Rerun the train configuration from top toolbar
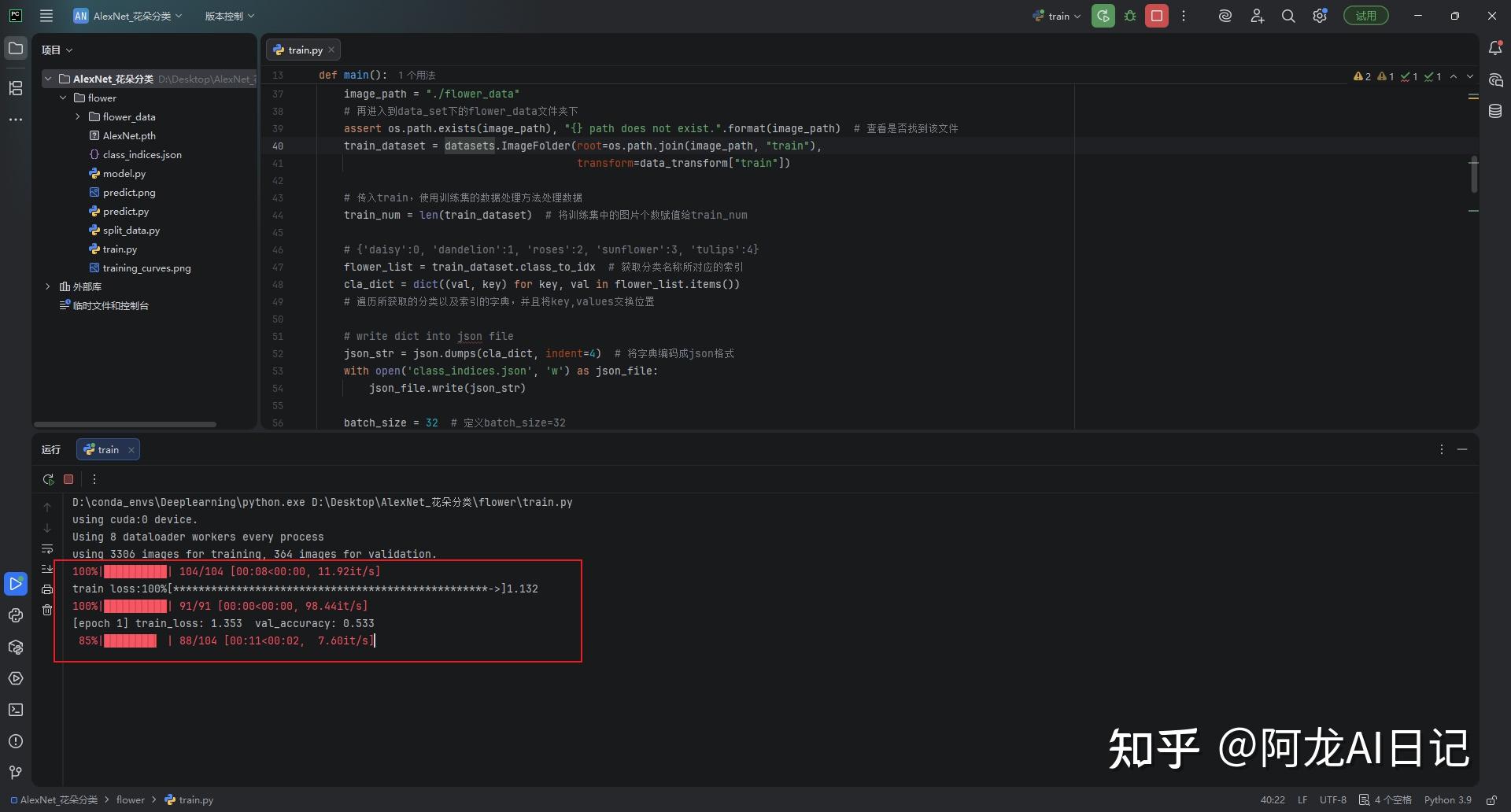Viewport: 1511px width, 812px height. 1103,16
